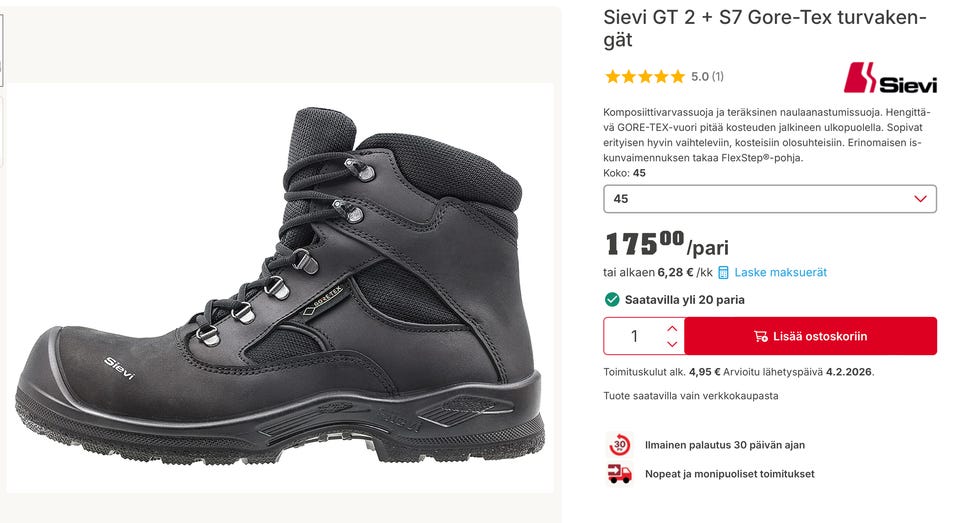The image size is (960, 523).
Task: Click the five-star rating stars
Action: [645, 76]
